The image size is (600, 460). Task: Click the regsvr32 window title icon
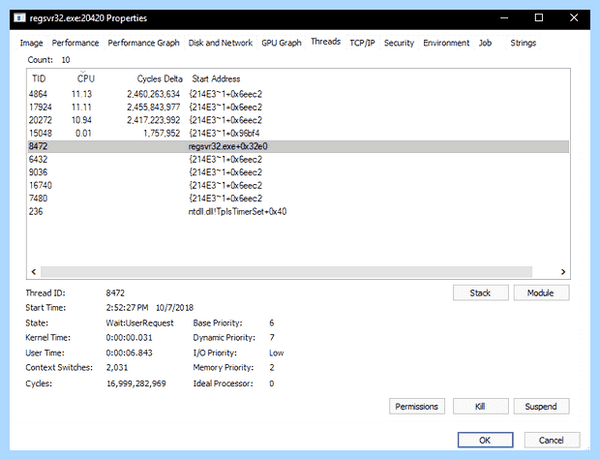20,18
